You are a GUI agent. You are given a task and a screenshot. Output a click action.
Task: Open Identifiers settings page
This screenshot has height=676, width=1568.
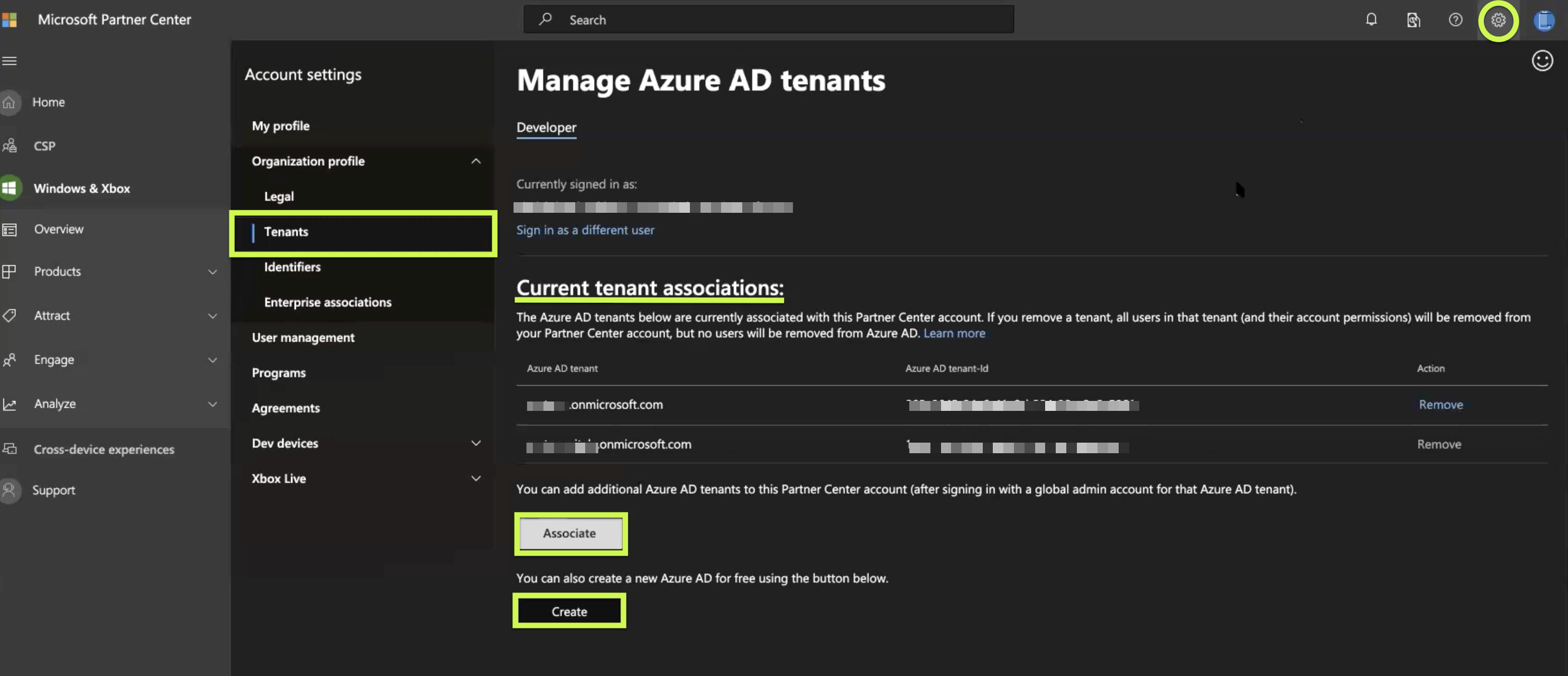tap(292, 266)
